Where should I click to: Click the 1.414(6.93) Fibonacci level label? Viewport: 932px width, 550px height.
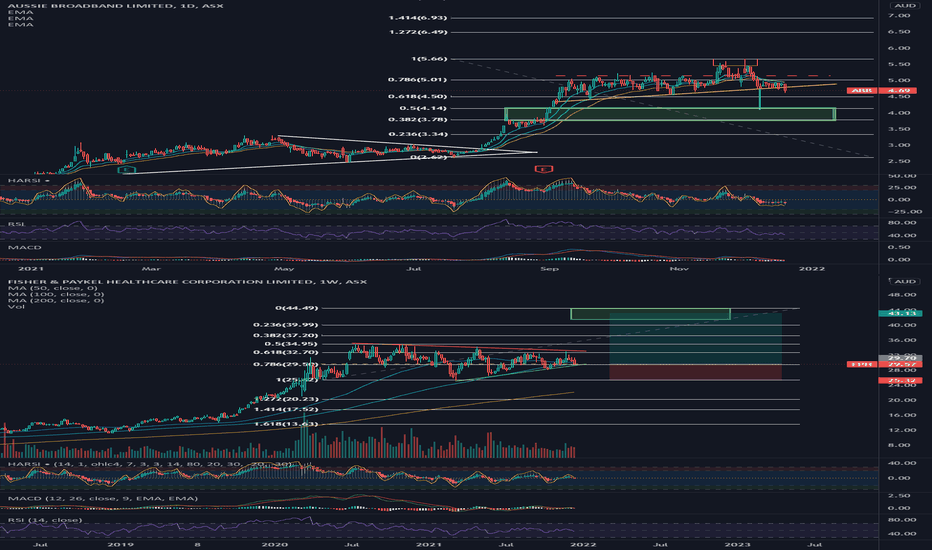(x=418, y=18)
